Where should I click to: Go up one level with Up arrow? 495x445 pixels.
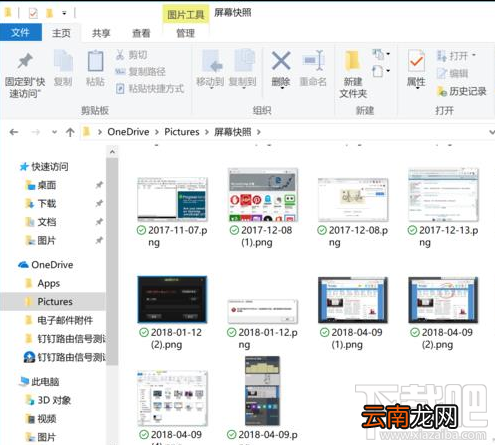tap(70, 132)
